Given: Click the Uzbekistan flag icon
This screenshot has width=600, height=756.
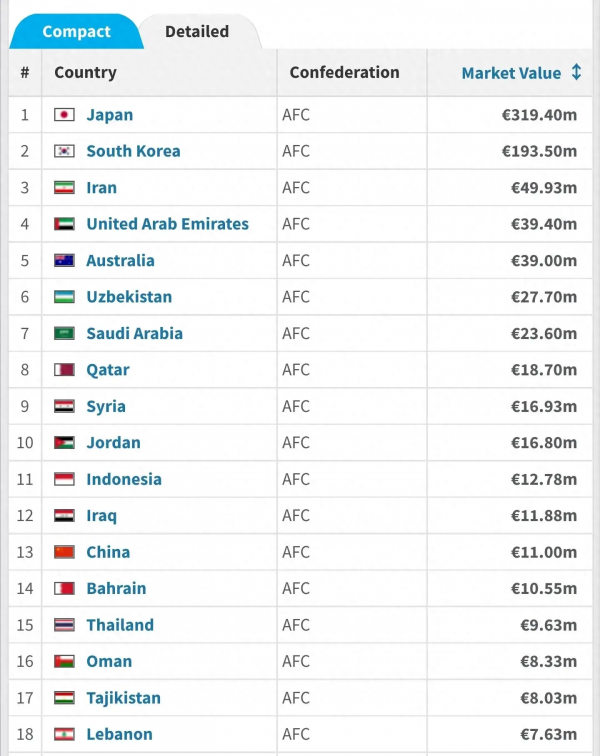Looking at the screenshot, I should pyautogui.click(x=64, y=297).
